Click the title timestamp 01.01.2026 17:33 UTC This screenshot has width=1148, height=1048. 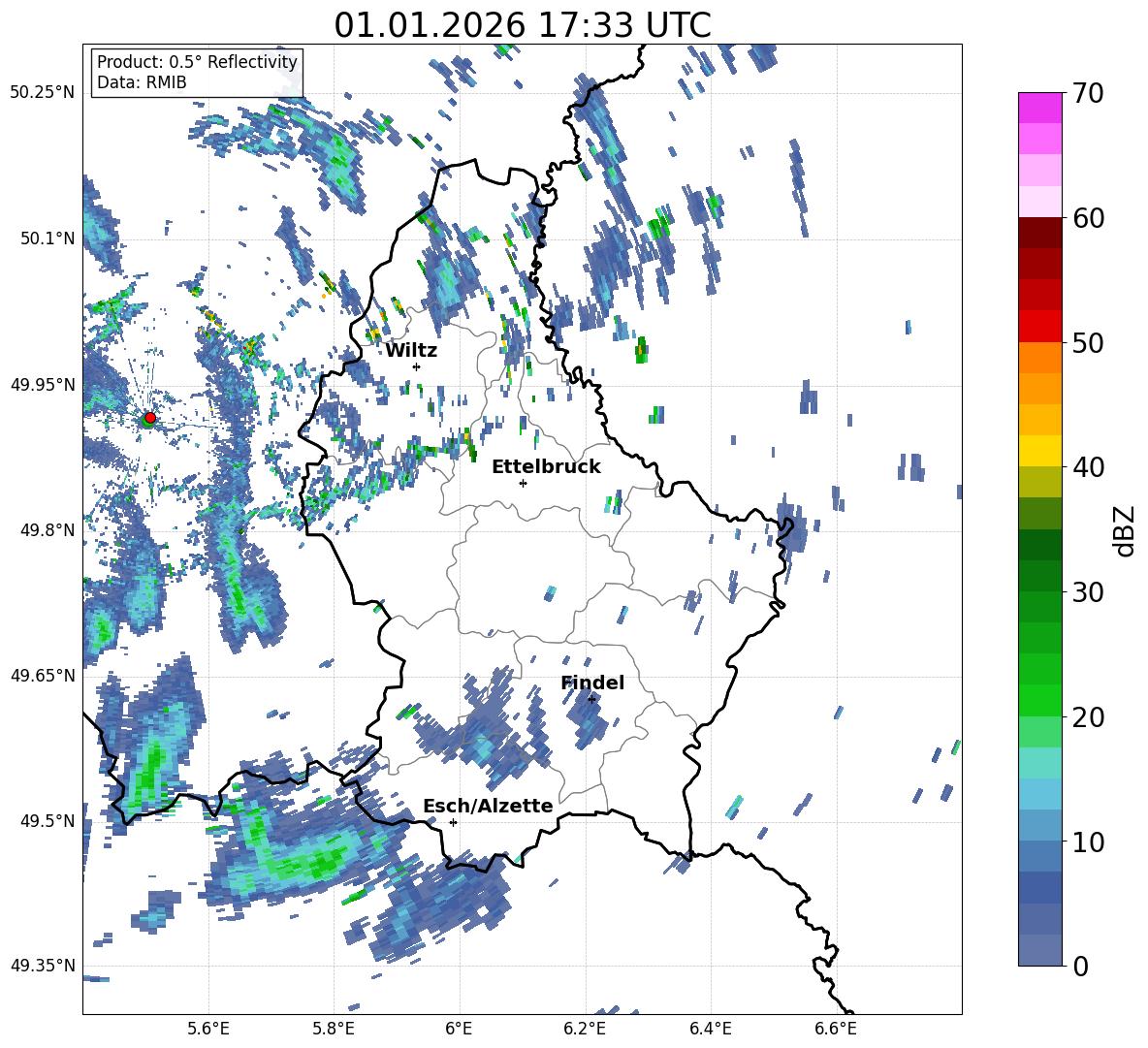522,25
